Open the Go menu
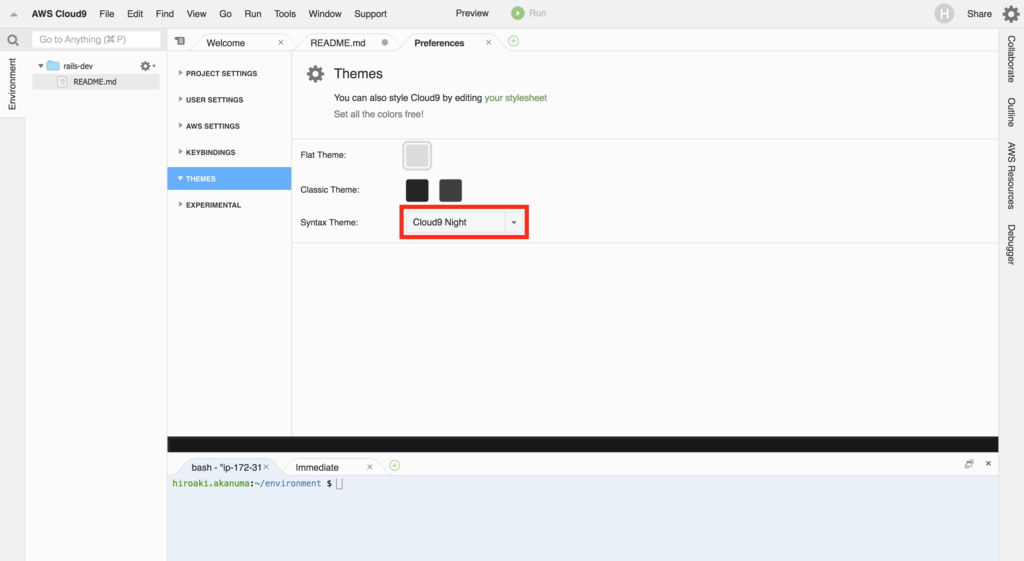The width and height of the screenshot is (1024, 561). (225, 14)
